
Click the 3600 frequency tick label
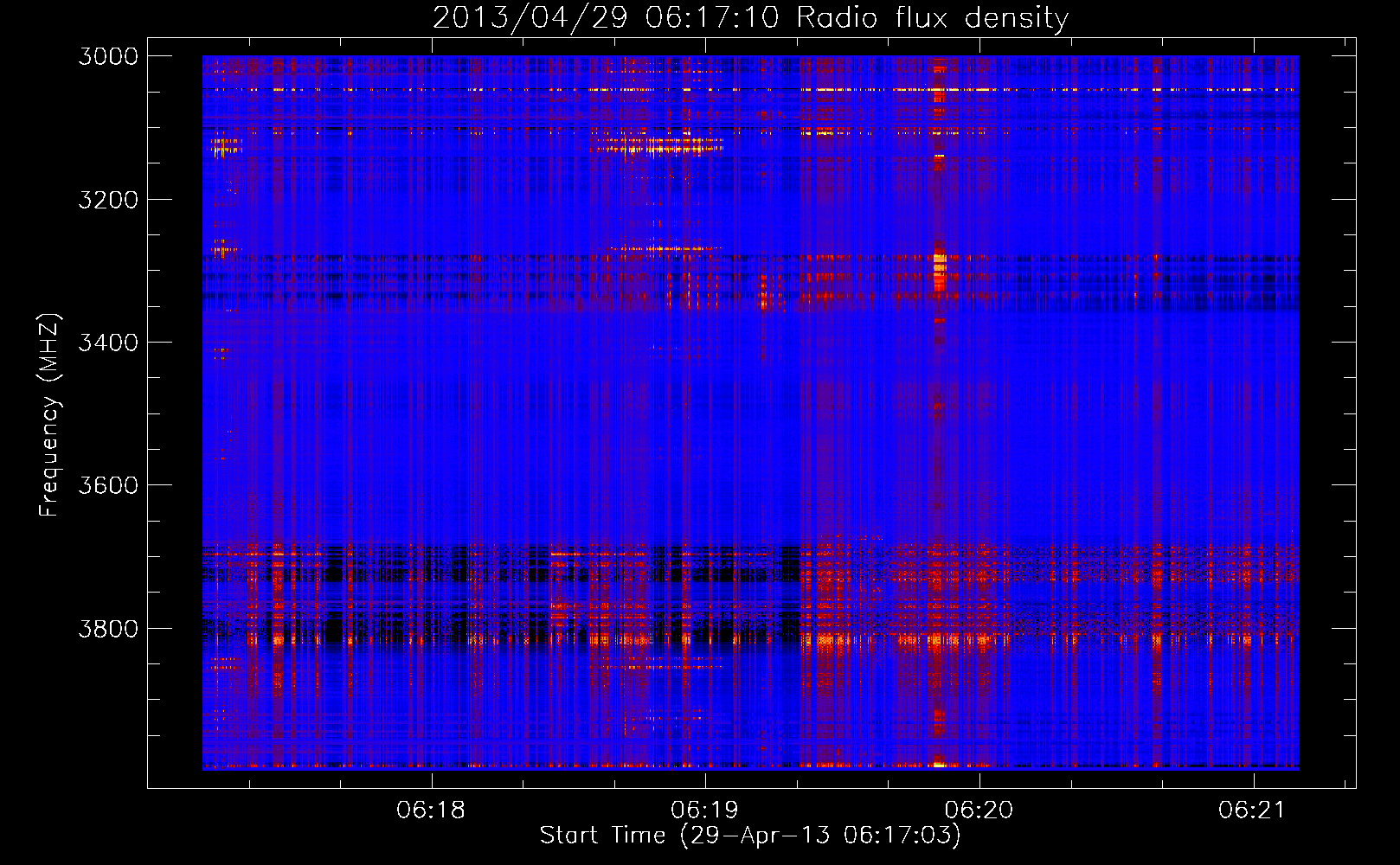coord(108,485)
